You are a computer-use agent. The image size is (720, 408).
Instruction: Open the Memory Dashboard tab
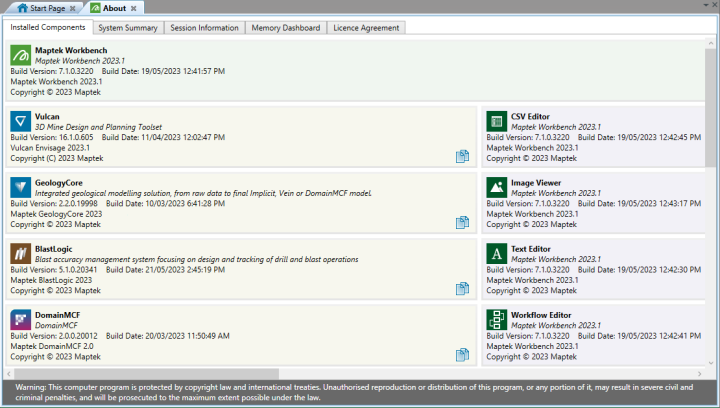(x=286, y=28)
